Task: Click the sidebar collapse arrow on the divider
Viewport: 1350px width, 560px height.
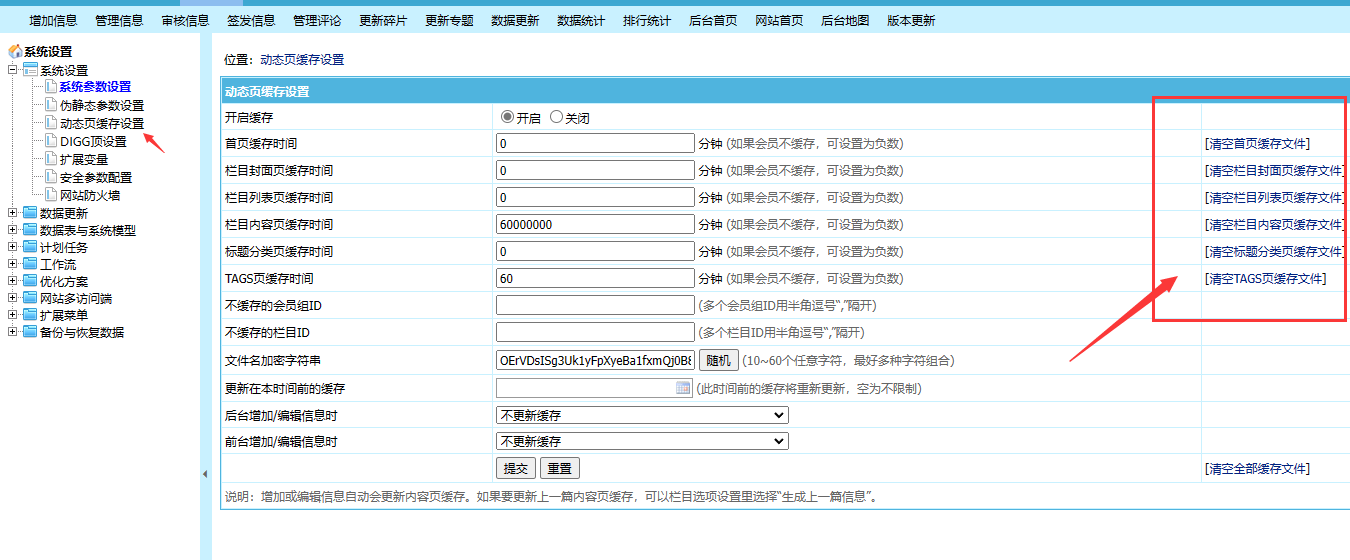Action: coord(205,473)
